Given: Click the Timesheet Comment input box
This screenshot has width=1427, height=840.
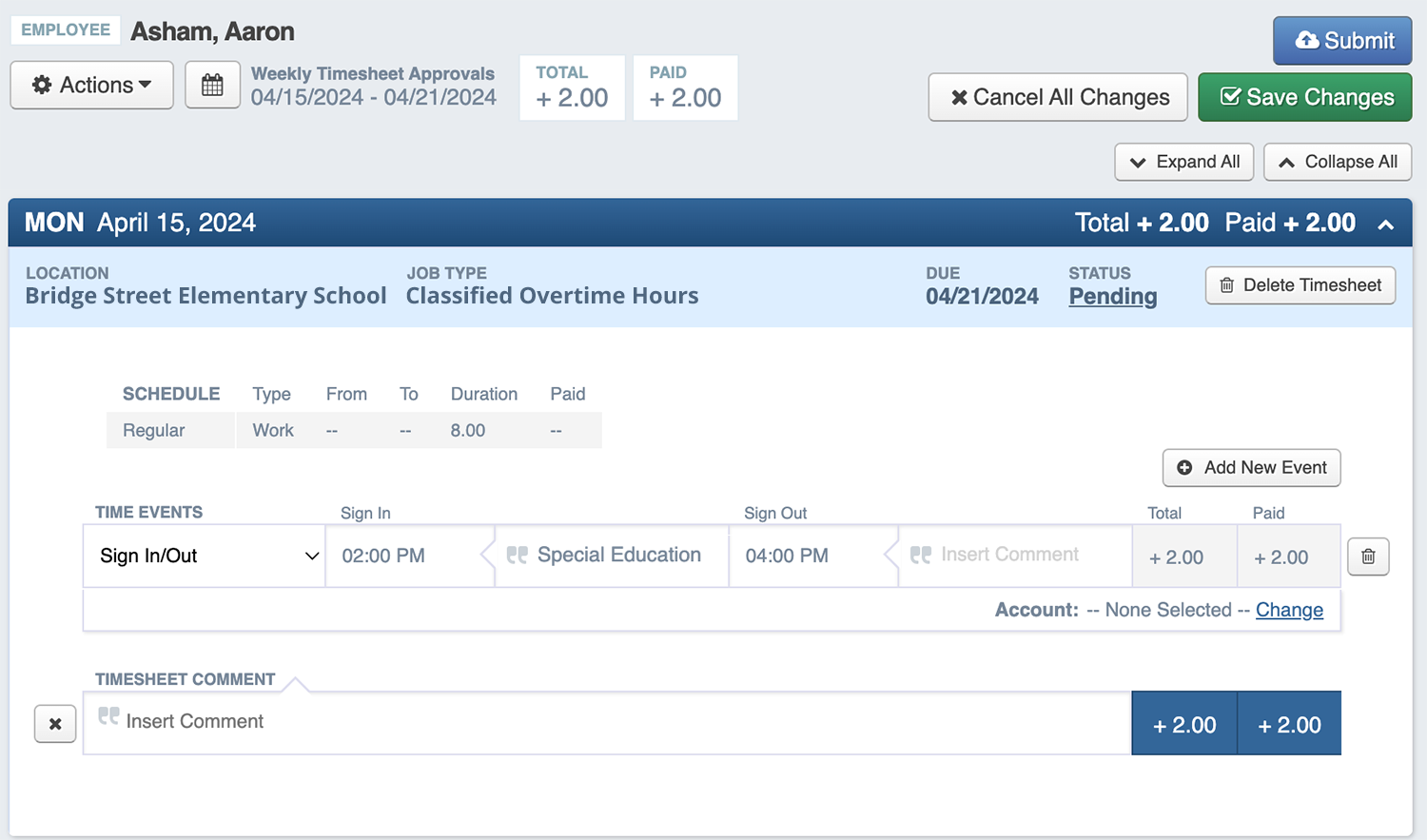Looking at the screenshot, I should (x=476, y=722).
